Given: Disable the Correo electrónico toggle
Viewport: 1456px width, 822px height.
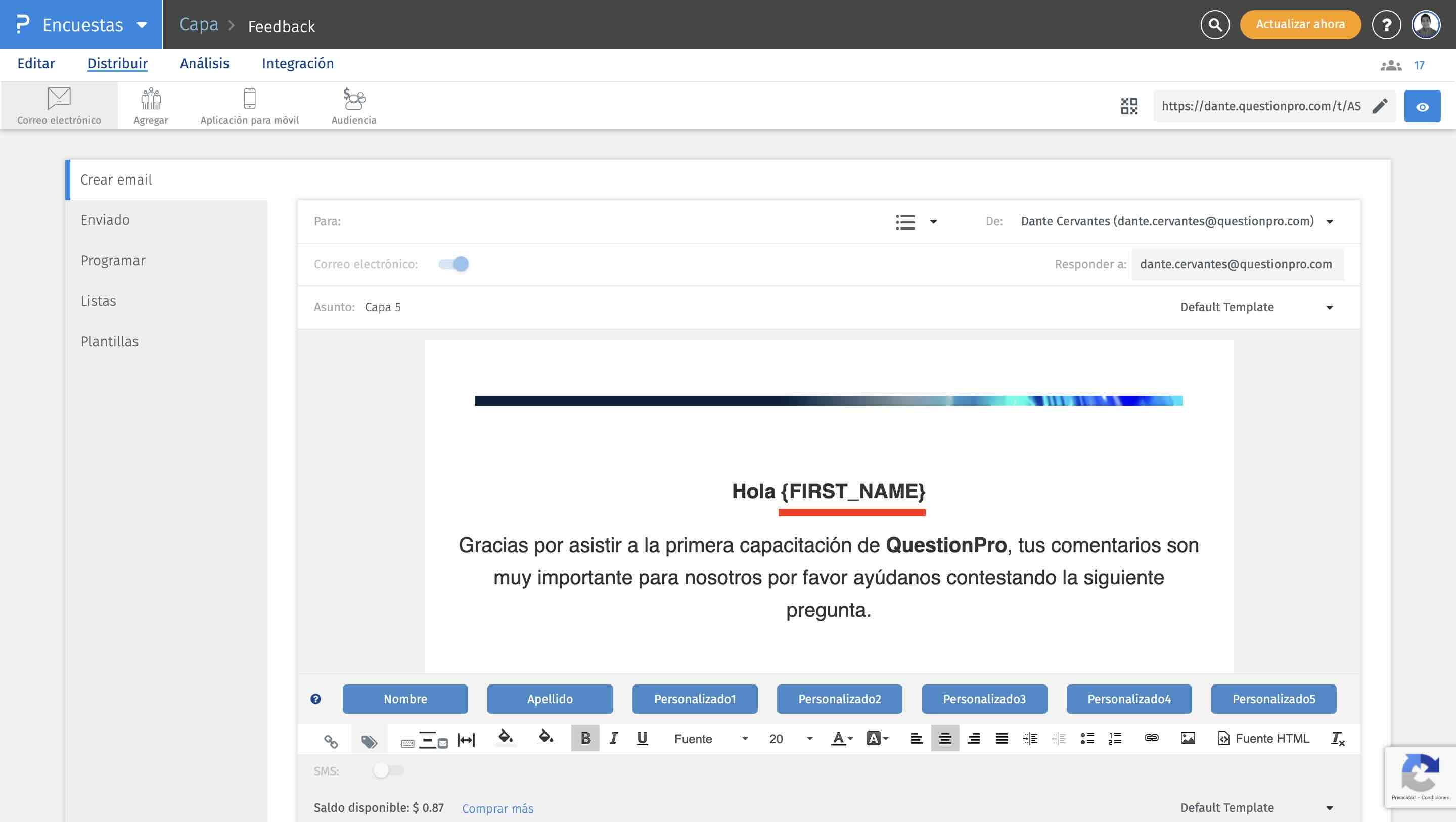Looking at the screenshot, I should click(454, 264).
